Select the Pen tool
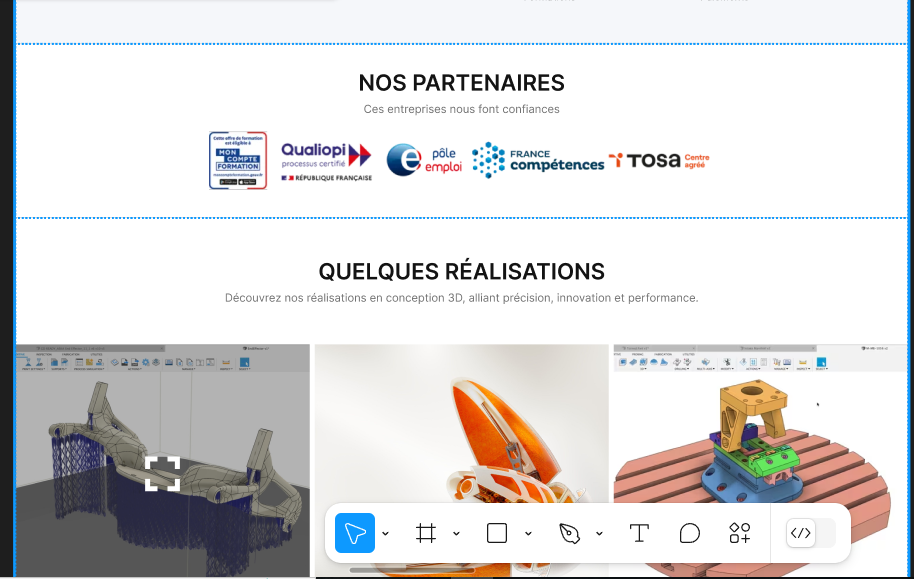 point(569,533)
